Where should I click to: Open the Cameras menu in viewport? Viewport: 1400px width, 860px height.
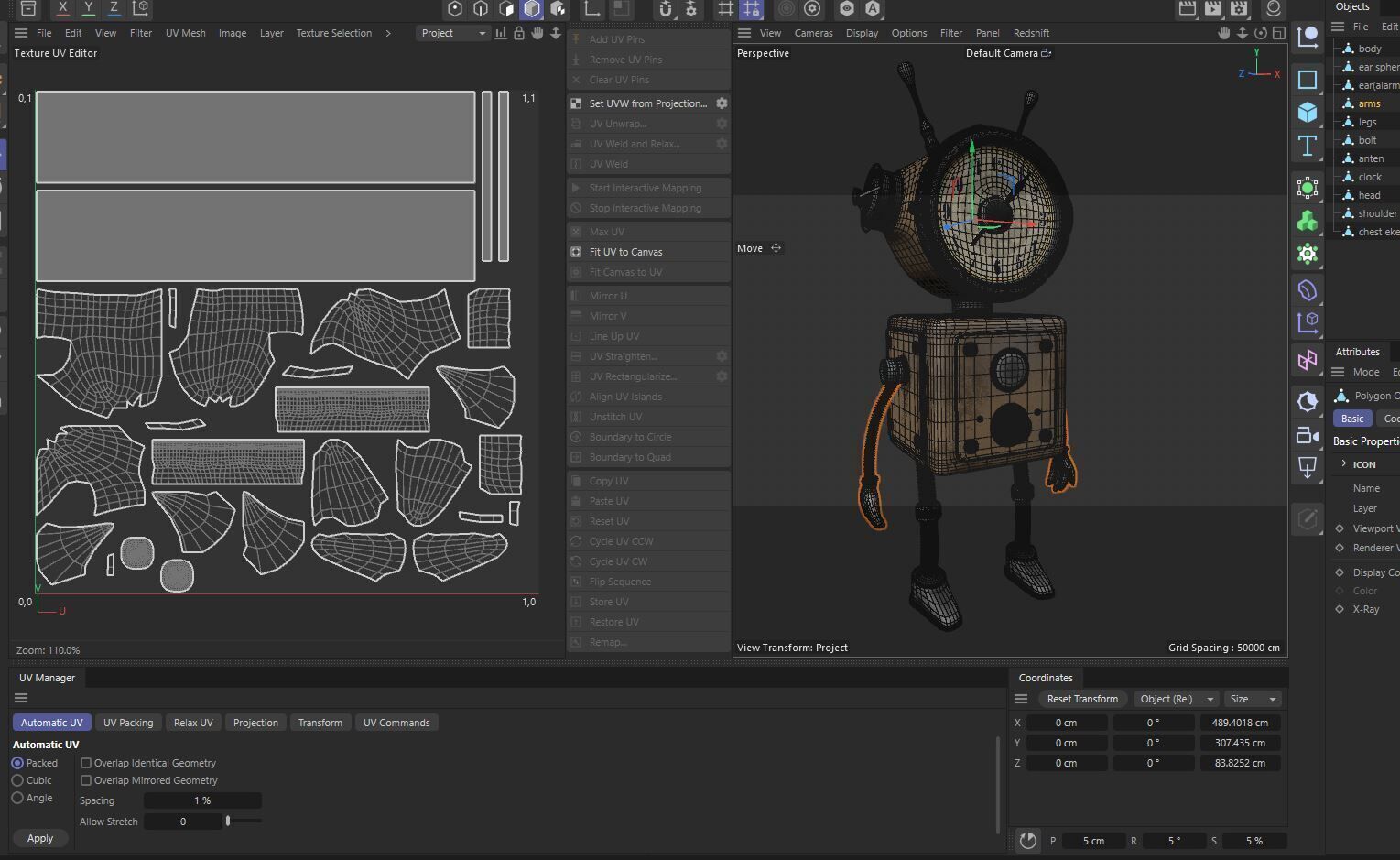(814, 33)
